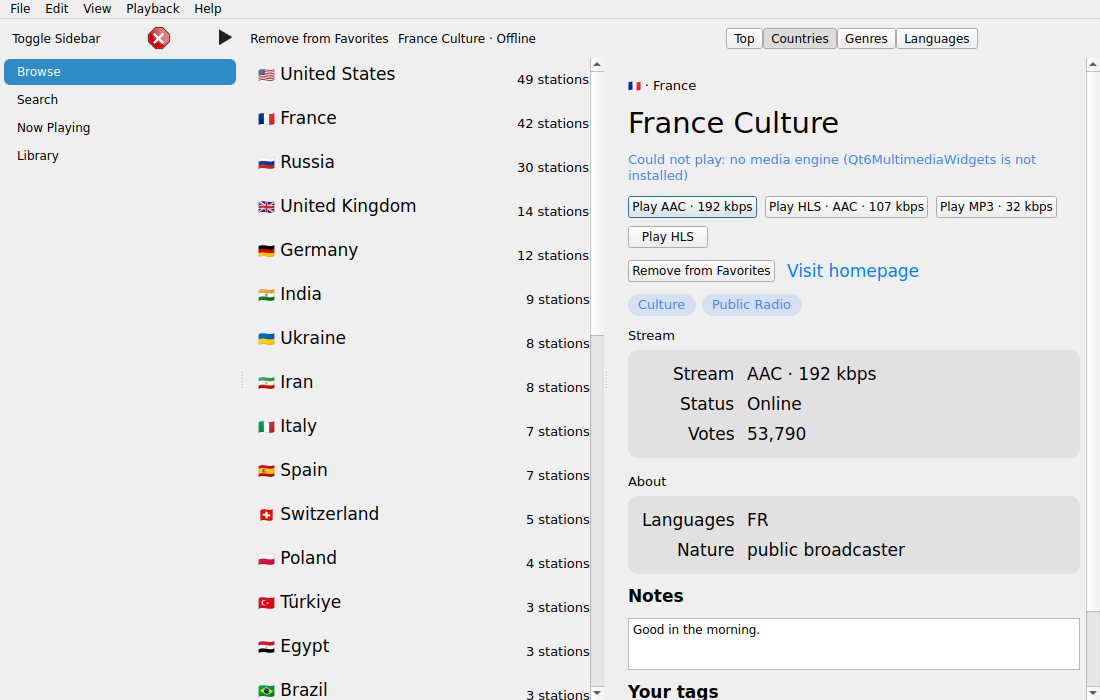Screen dimensions: 1100x700
Task: Toggle Sidebar from the toolbar
Action: pyautogui.click(x=56, y=39)
